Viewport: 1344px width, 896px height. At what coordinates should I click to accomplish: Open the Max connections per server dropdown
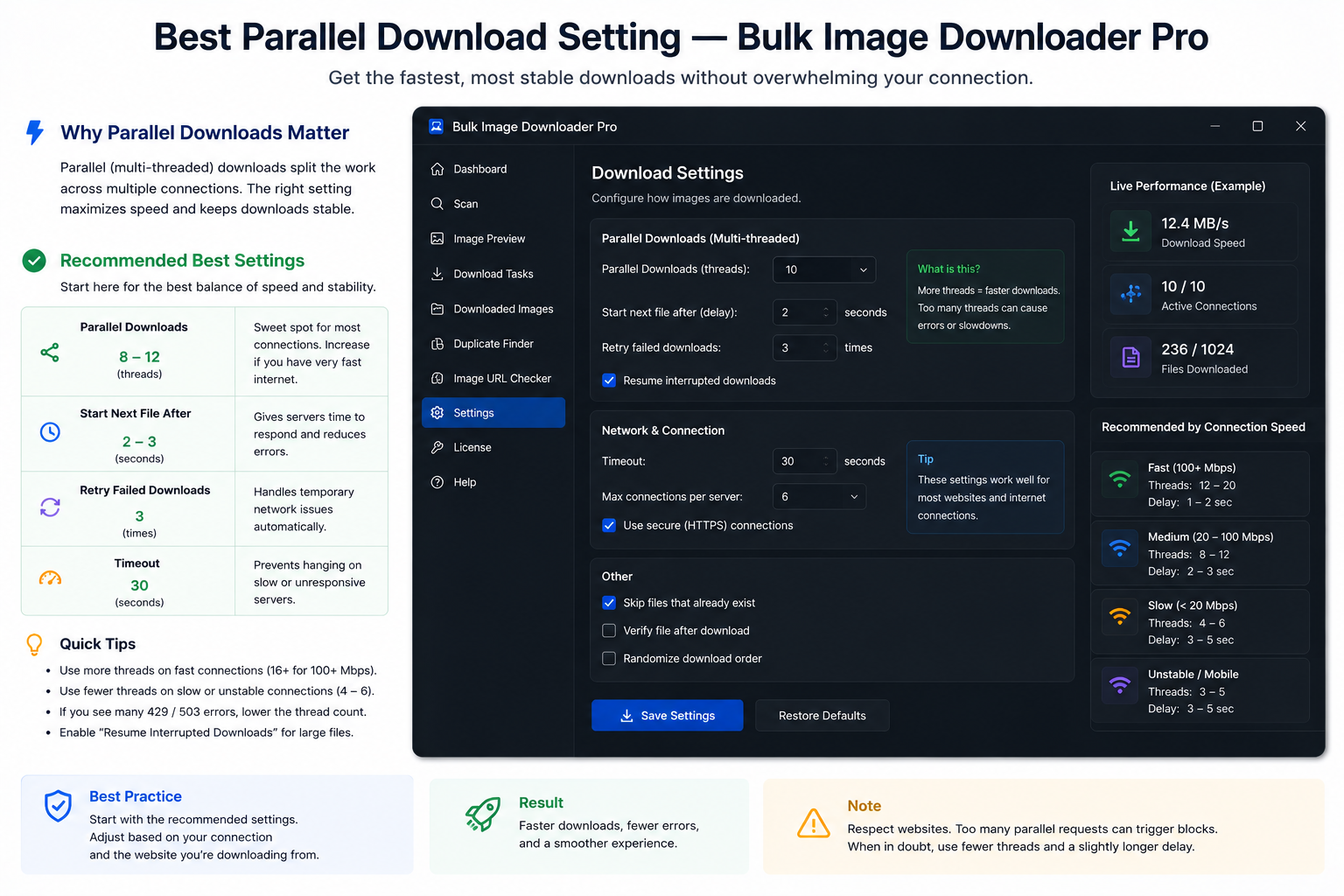[819, 496]
